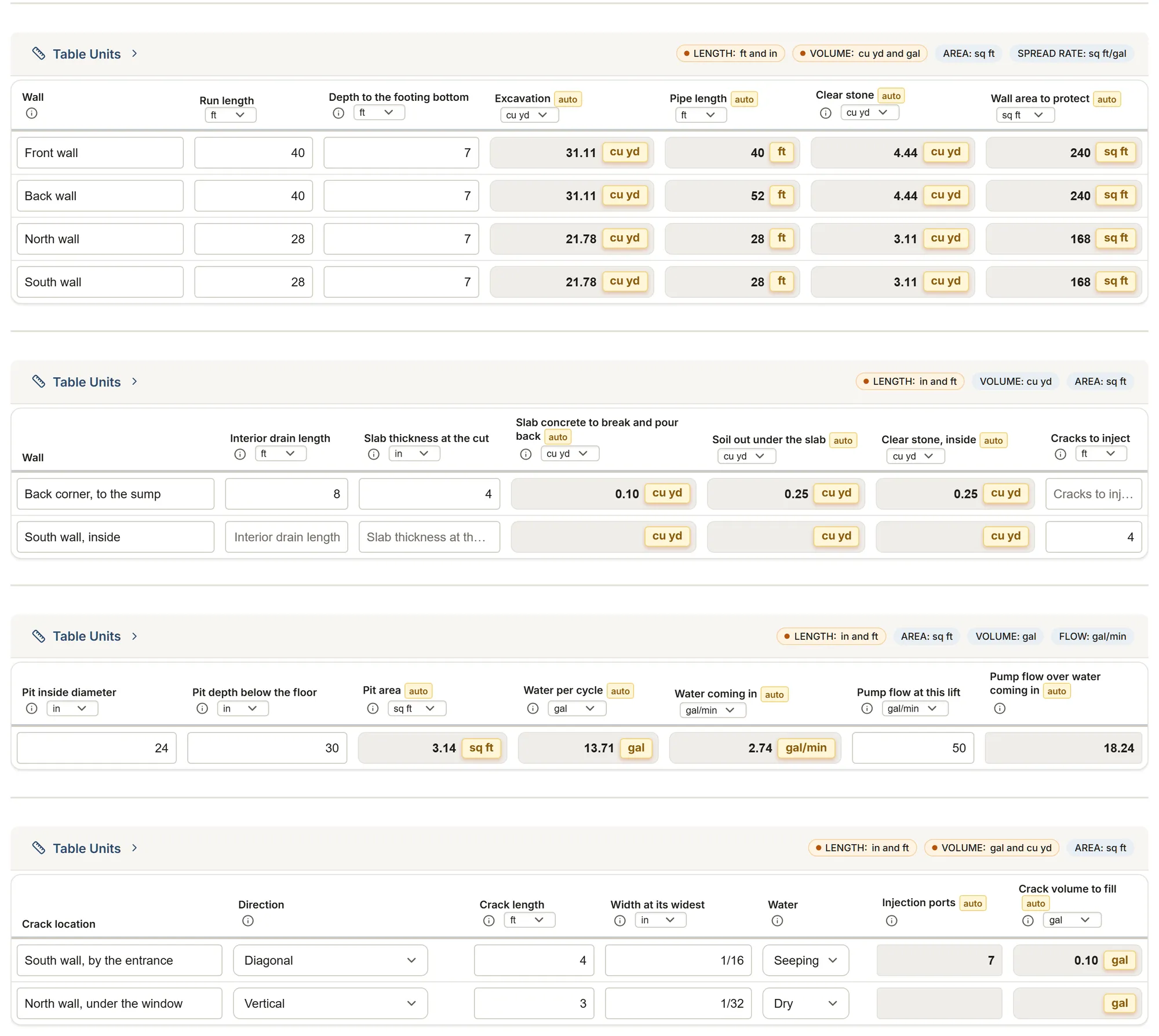Click the Pump flow field showing 50
This screenshot has height=1036, width=1159.
(913, 748)
